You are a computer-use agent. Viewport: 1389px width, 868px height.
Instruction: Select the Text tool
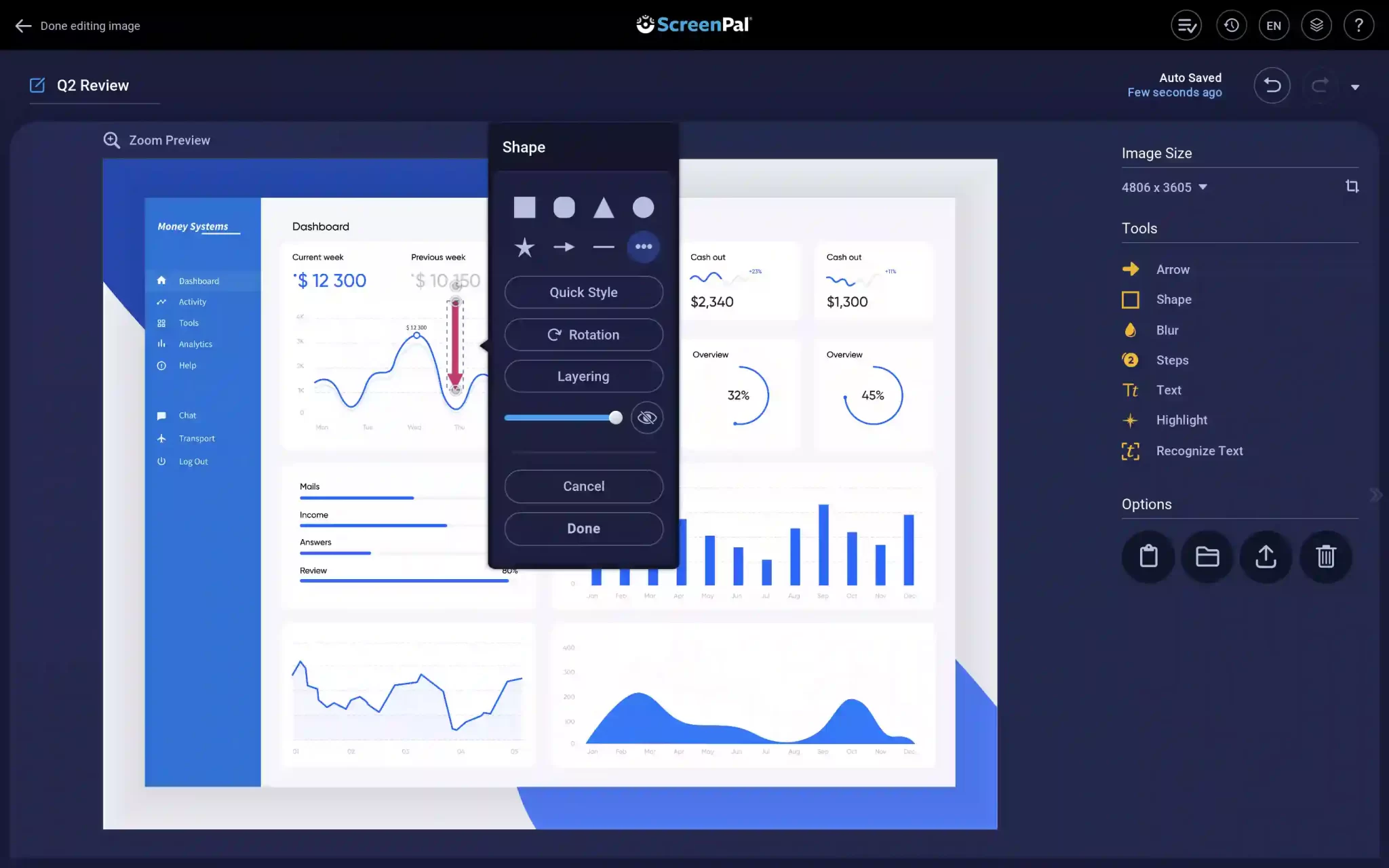coord(1167,390)
